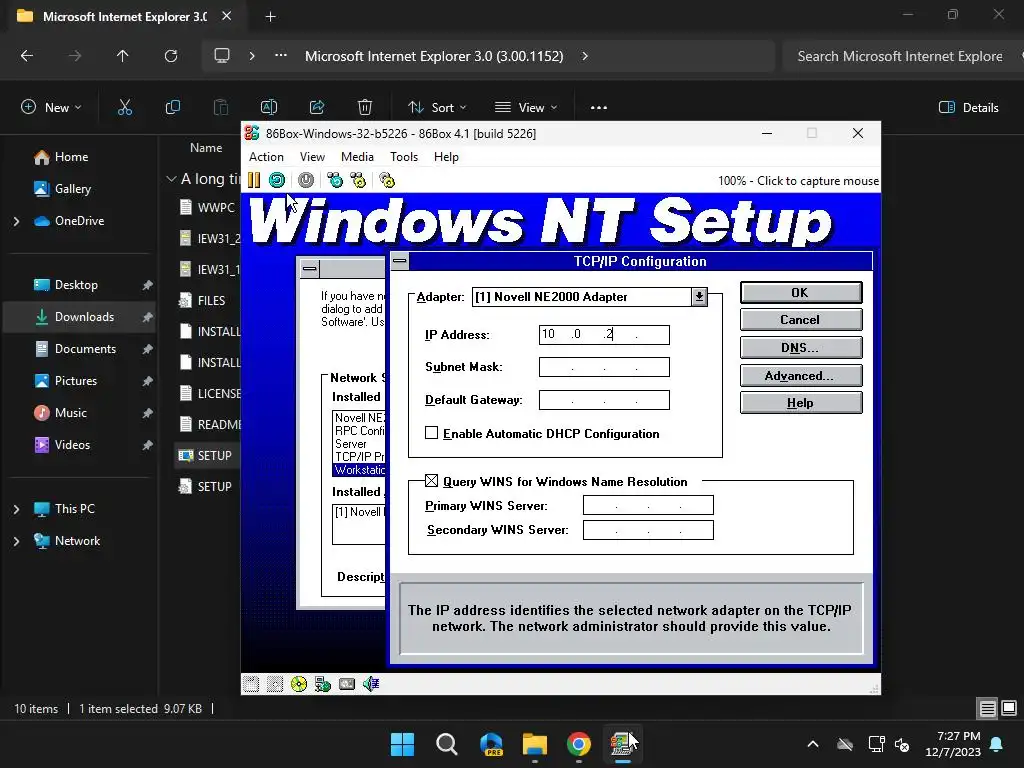The image size is (1024, 768).
Task: Open Advanced TCP/IP settings
Action: (801, 376)
